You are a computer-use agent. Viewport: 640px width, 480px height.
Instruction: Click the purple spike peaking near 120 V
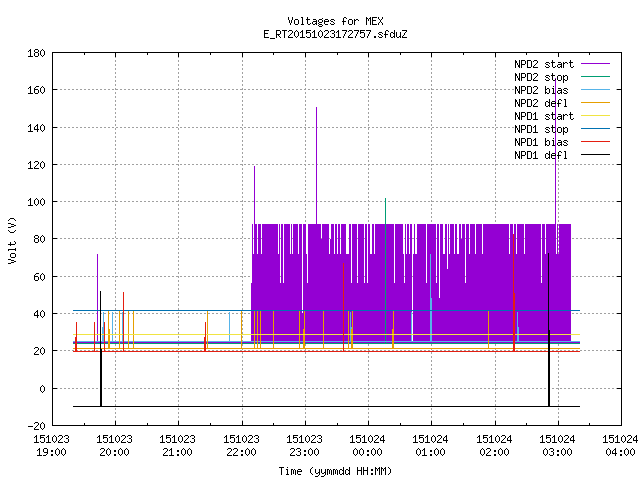(x=254, y=194)
